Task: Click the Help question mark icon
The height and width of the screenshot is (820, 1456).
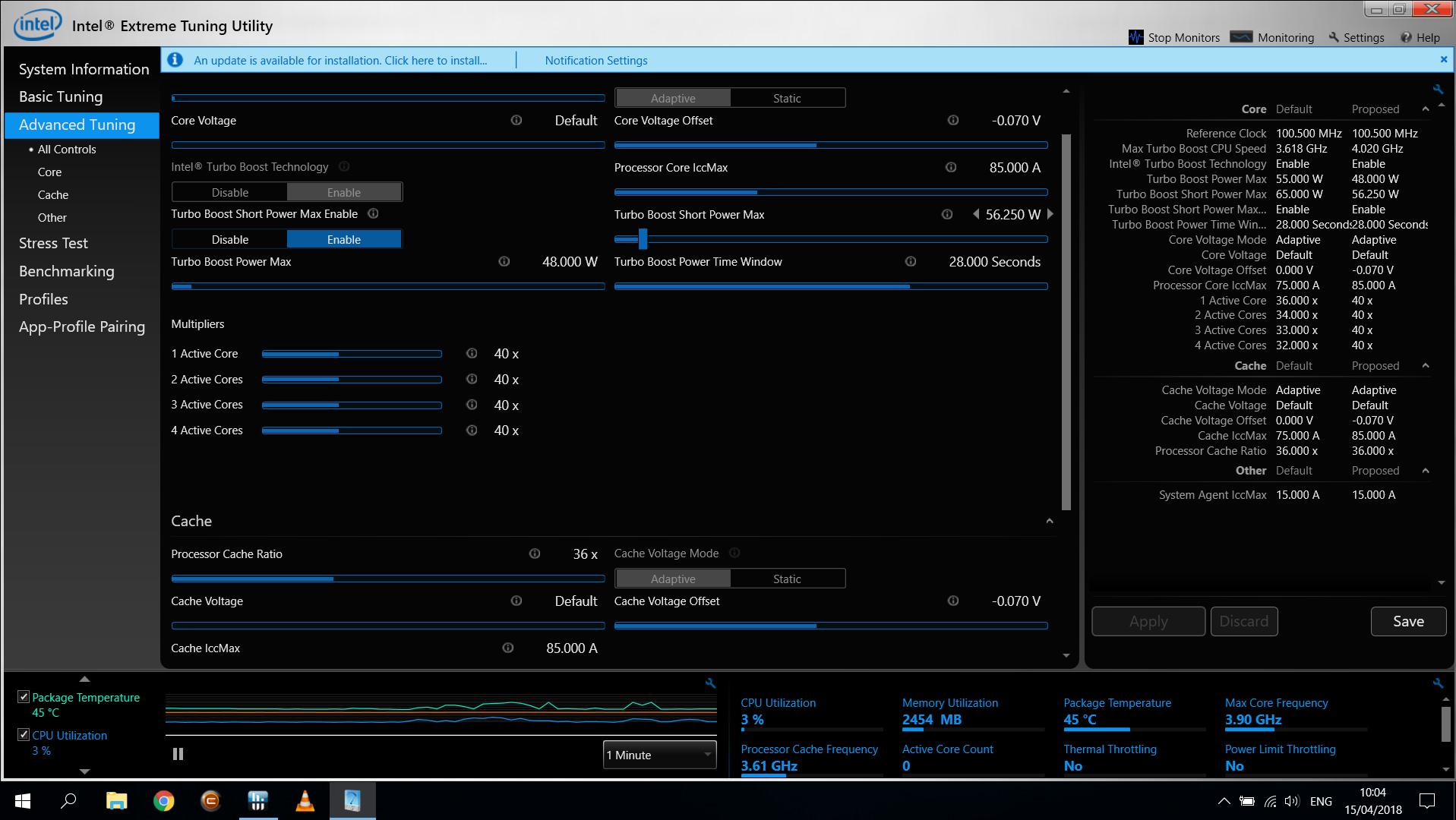Action: click(x=1406, y=37)
